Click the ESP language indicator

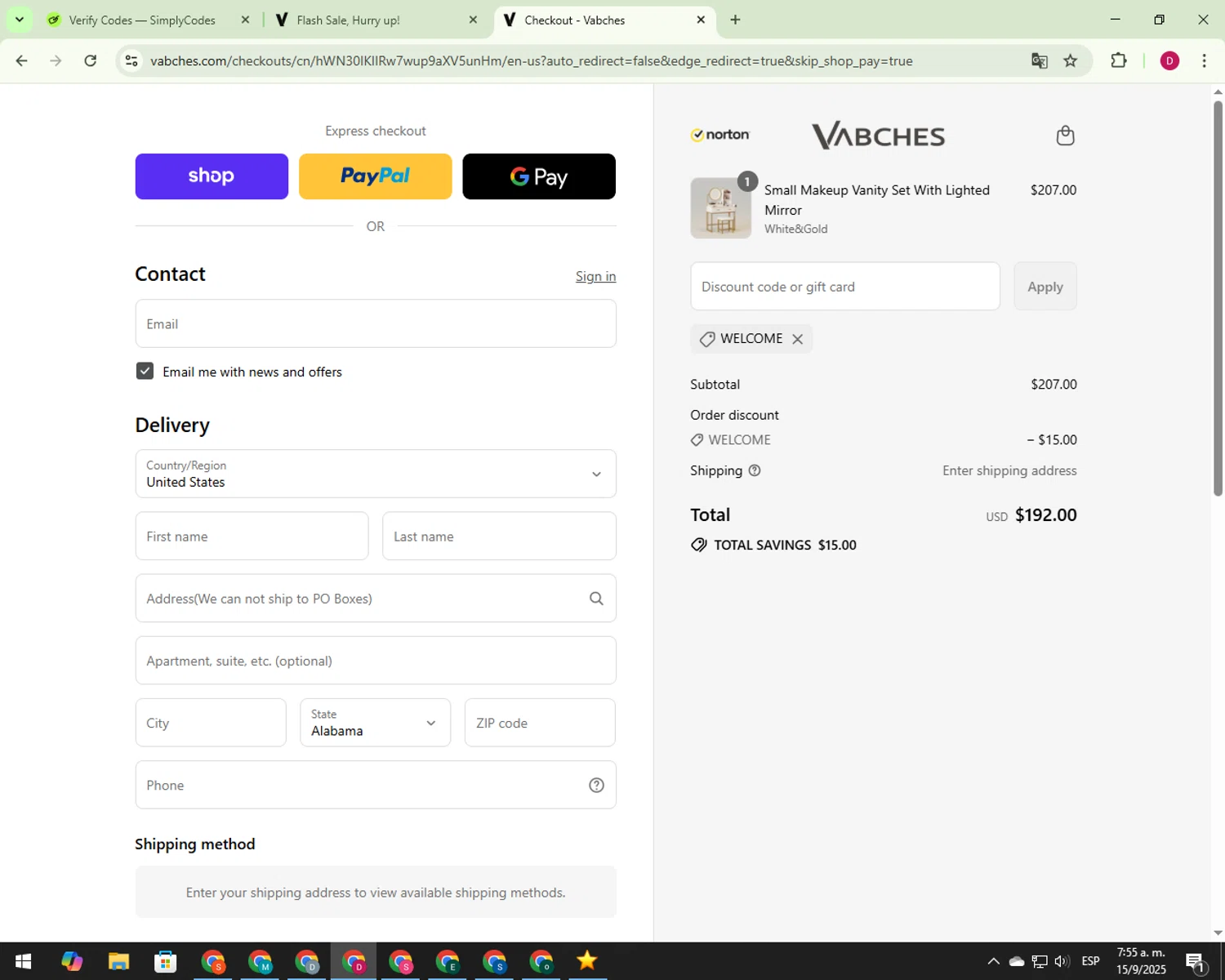click(x=1090, y=961)
